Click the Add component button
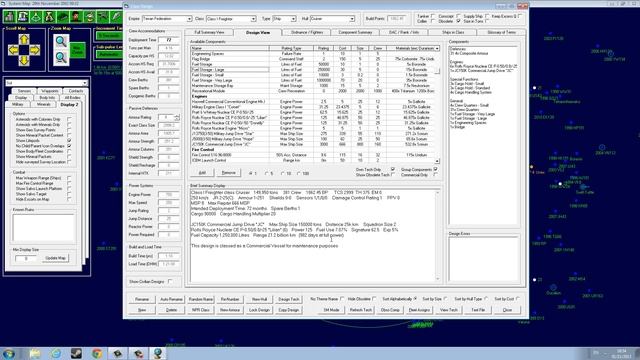Image resolution: width=640 pixels, height=360 pixels. point(202,173)
